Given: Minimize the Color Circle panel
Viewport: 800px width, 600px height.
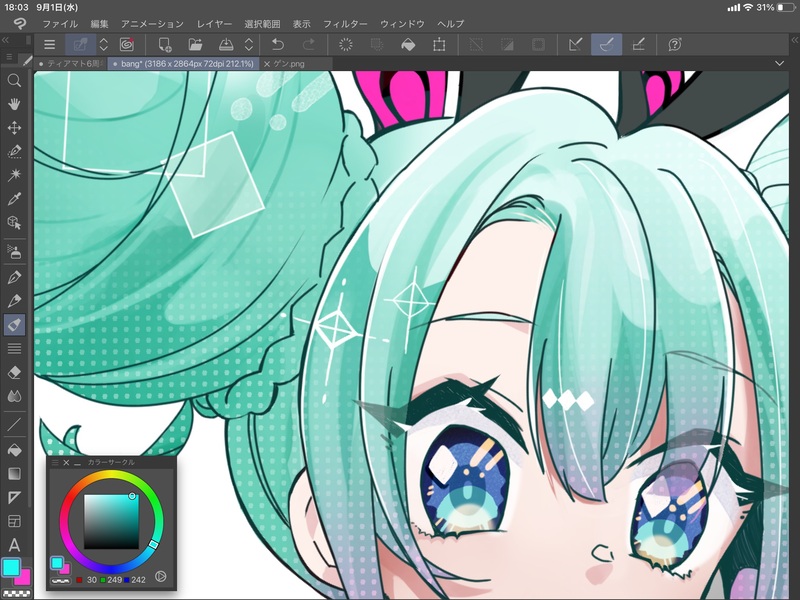Looking at the screenshot, I should [78, 463].
